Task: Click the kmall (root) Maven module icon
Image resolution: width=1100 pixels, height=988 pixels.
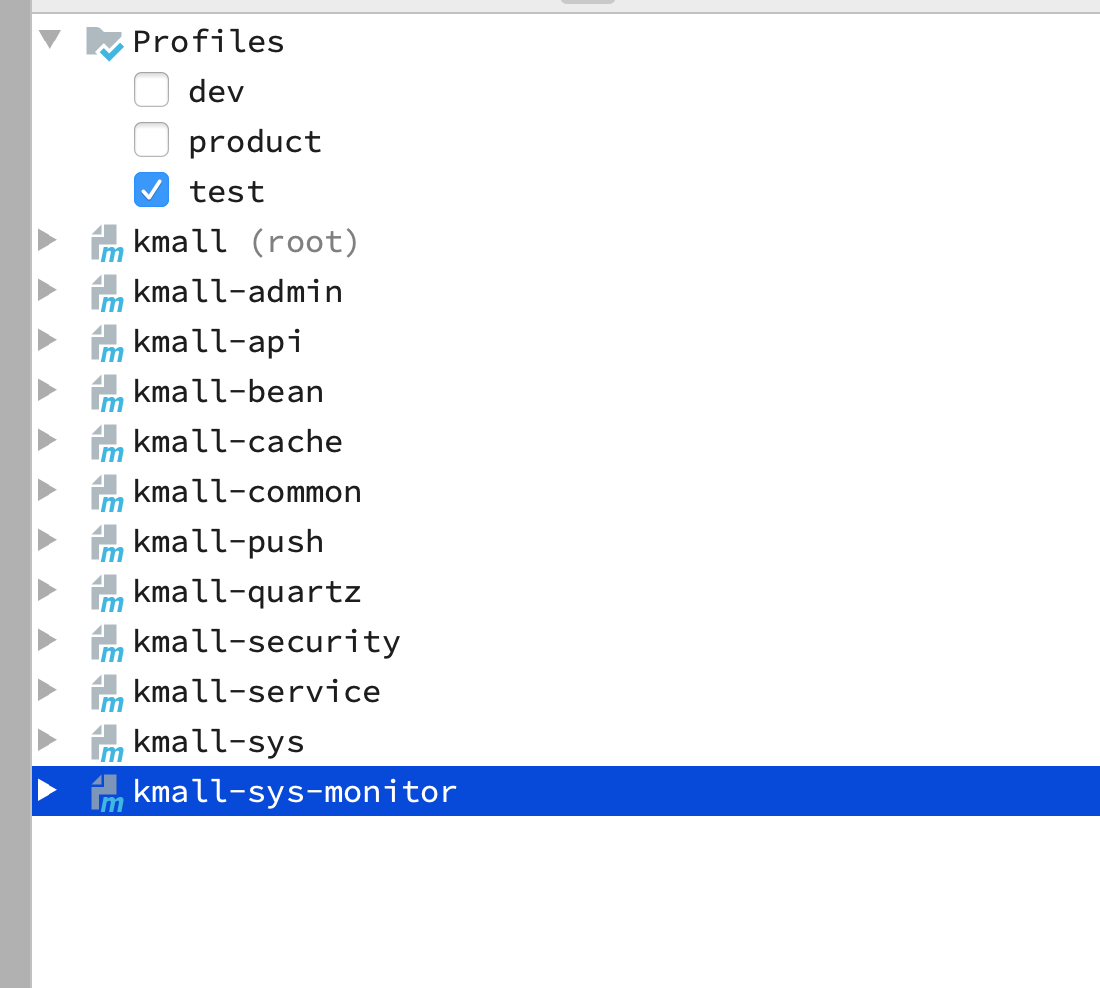Action: tap(107, 243)
